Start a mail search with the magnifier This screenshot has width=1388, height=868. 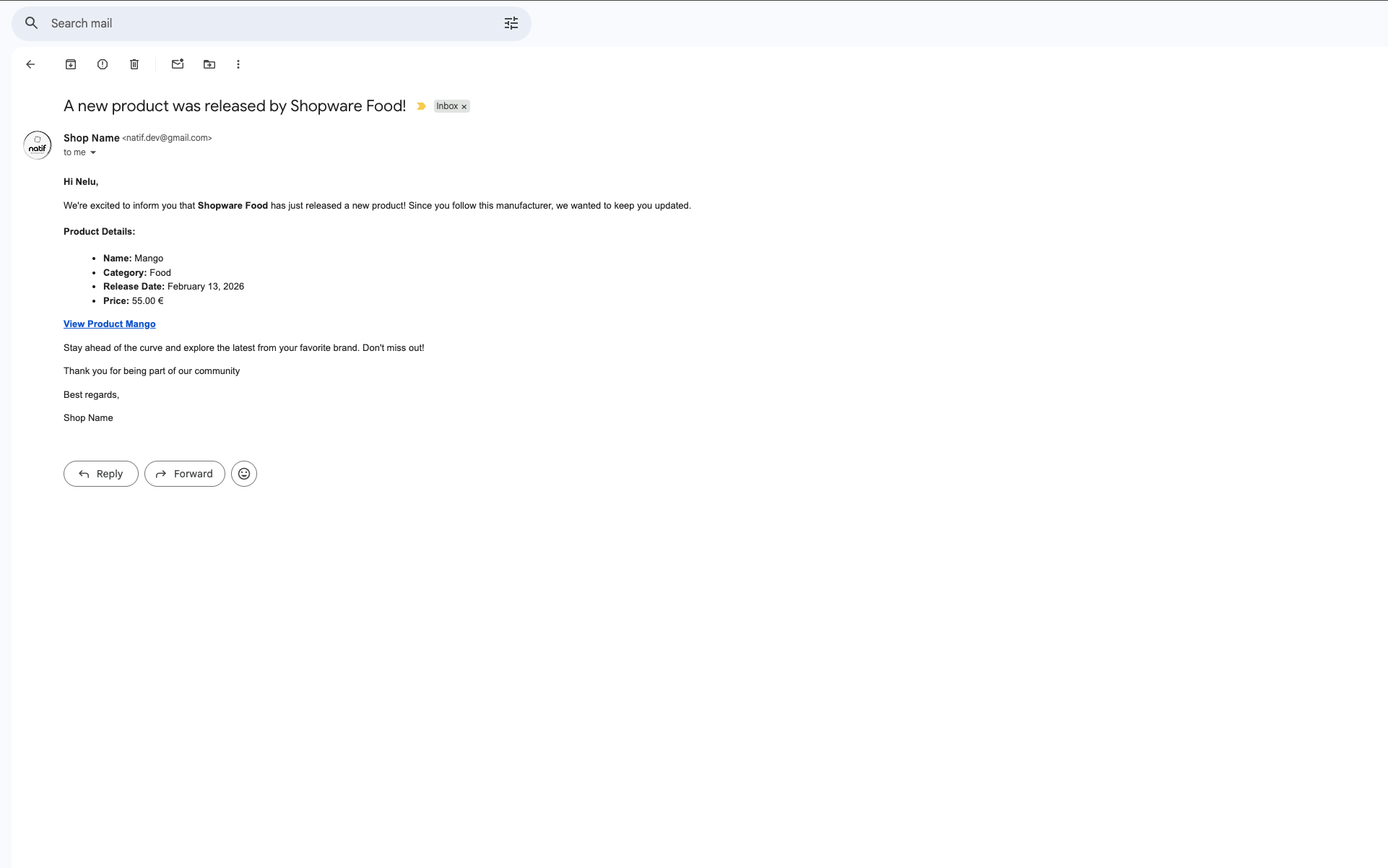pos(32,23)
